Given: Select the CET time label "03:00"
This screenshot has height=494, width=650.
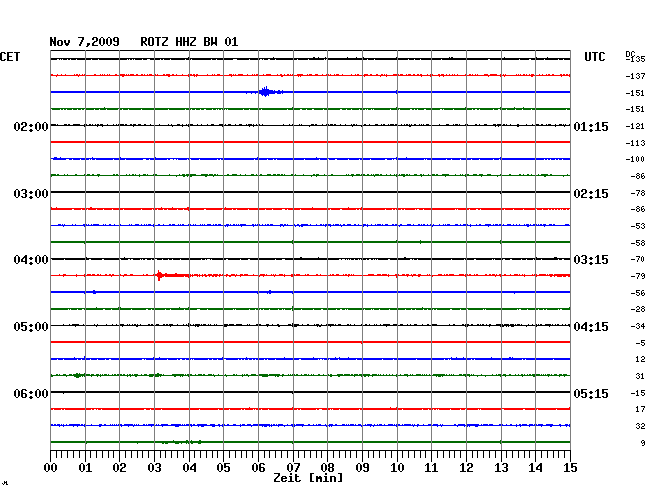Looking at the screenshot, I should [31, 194].
